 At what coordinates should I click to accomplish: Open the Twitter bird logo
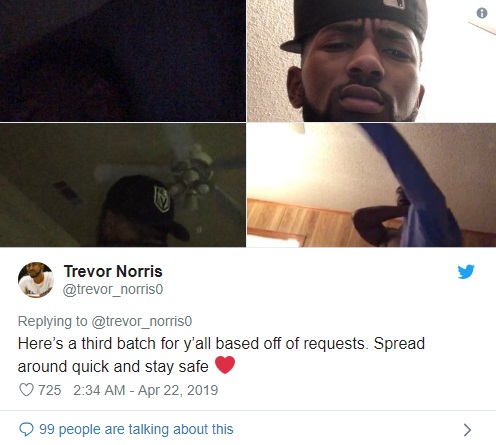(466, 271)
